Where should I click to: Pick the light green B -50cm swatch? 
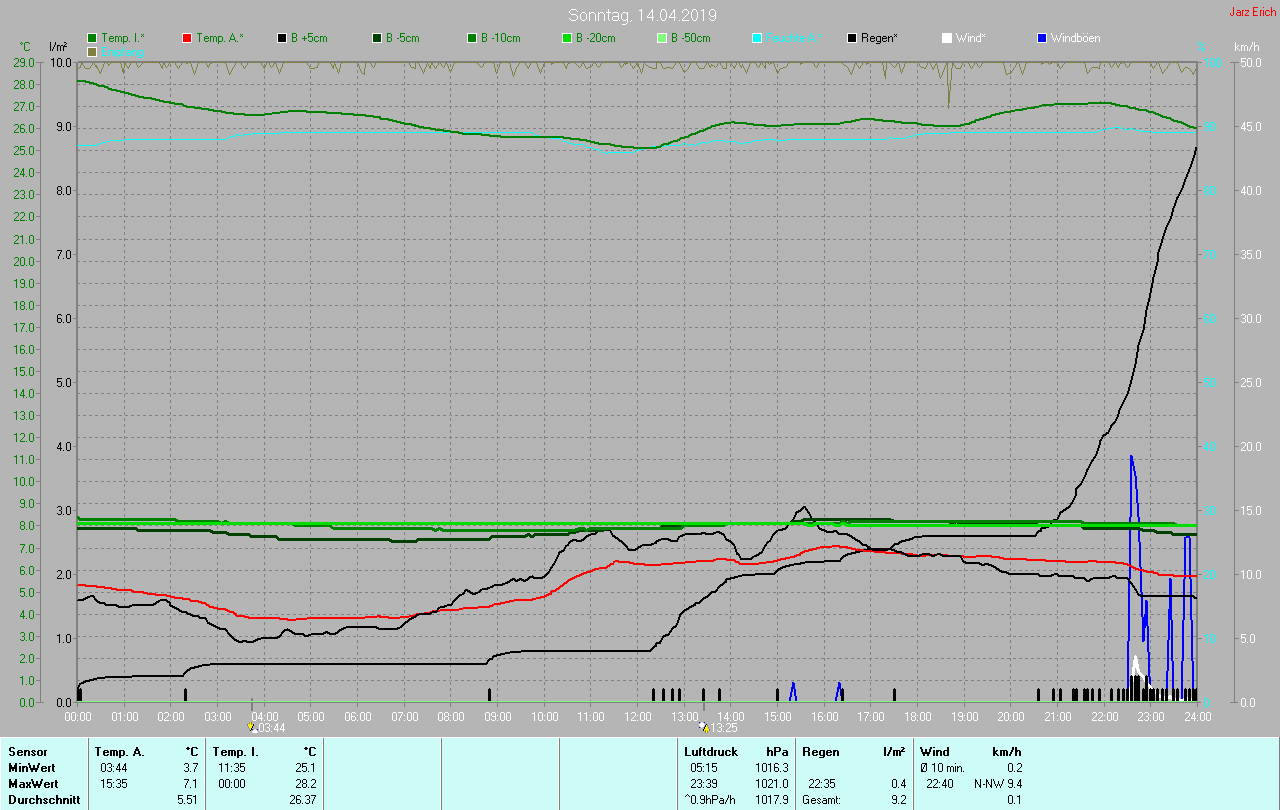[x=662, y=38]
